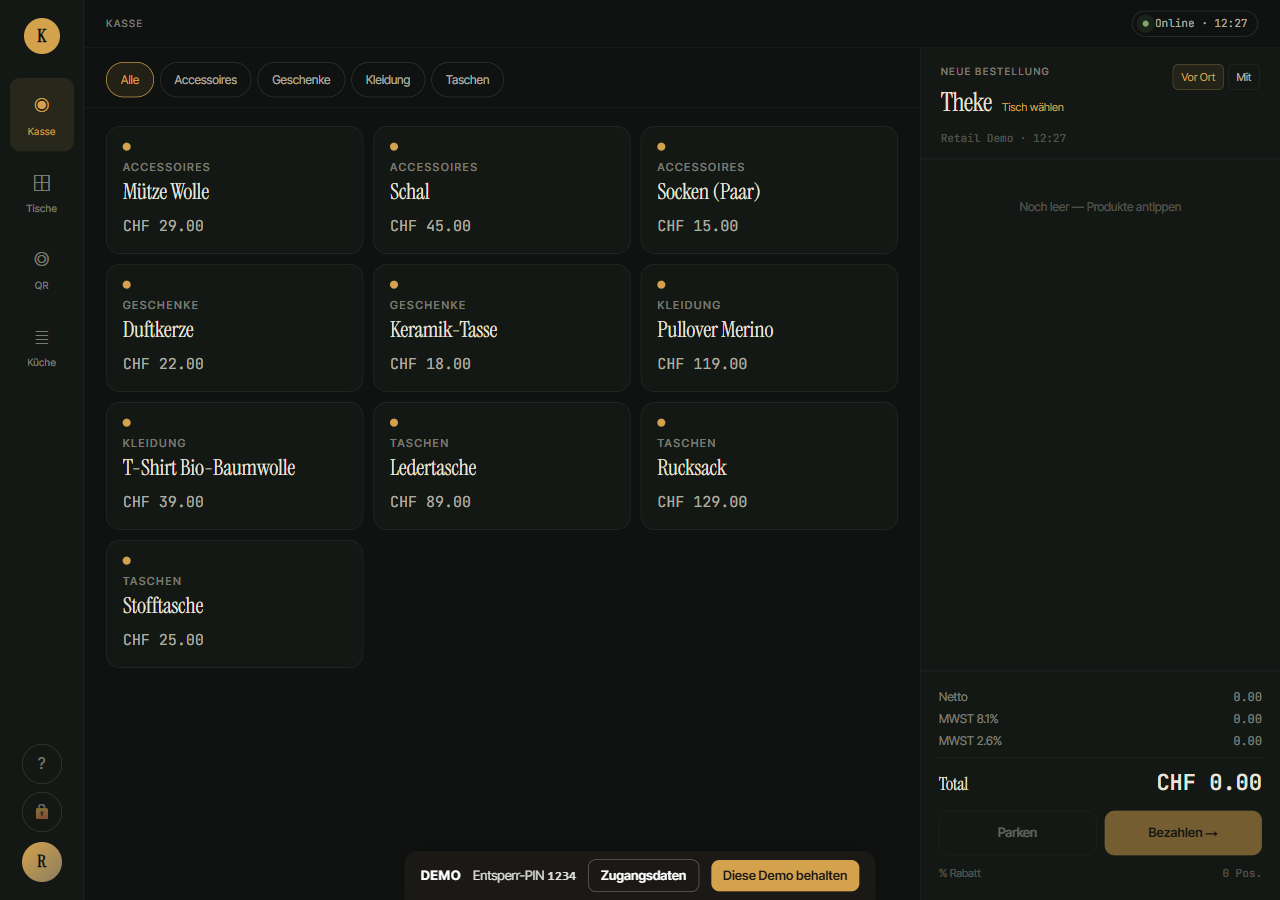Open the QR section
This screenshot has height=900, width=1280.
point(42,270)
